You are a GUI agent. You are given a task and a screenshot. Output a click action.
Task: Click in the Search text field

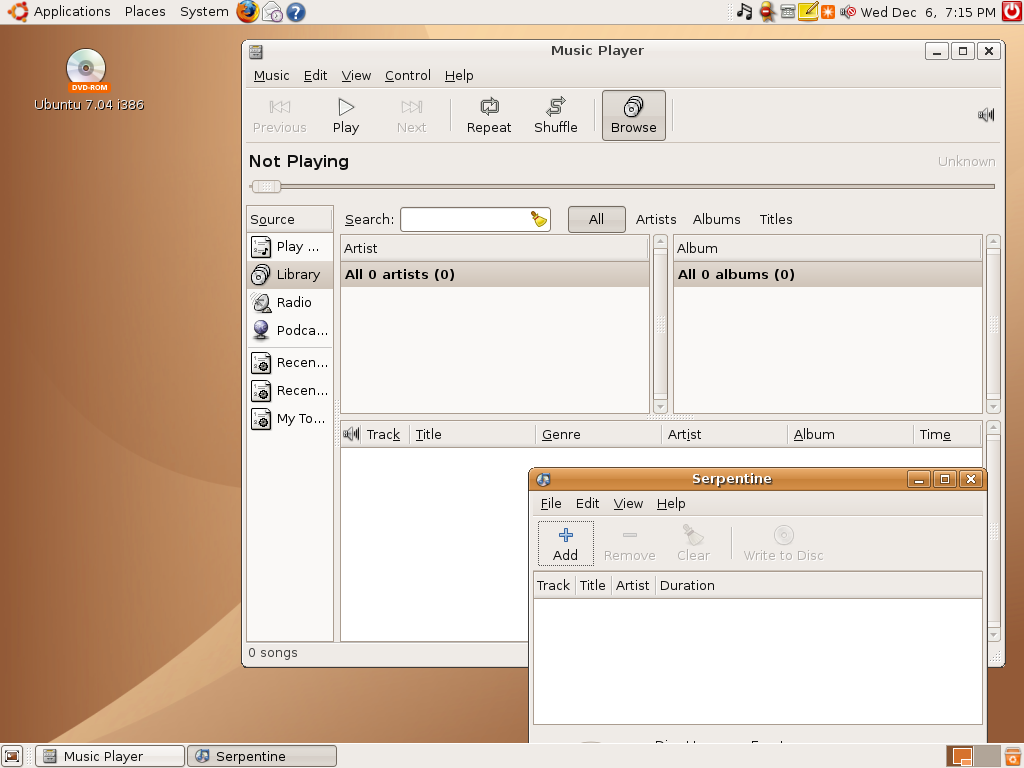tap(464, 219)
